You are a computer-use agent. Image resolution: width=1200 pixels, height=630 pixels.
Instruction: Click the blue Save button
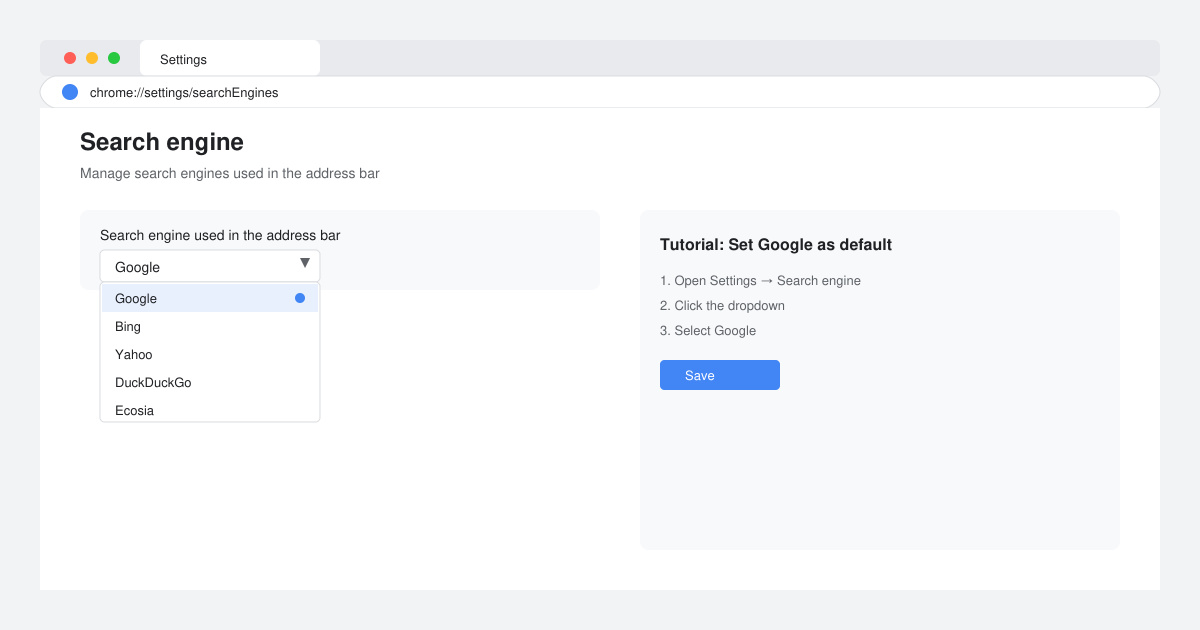coord(720,375)
